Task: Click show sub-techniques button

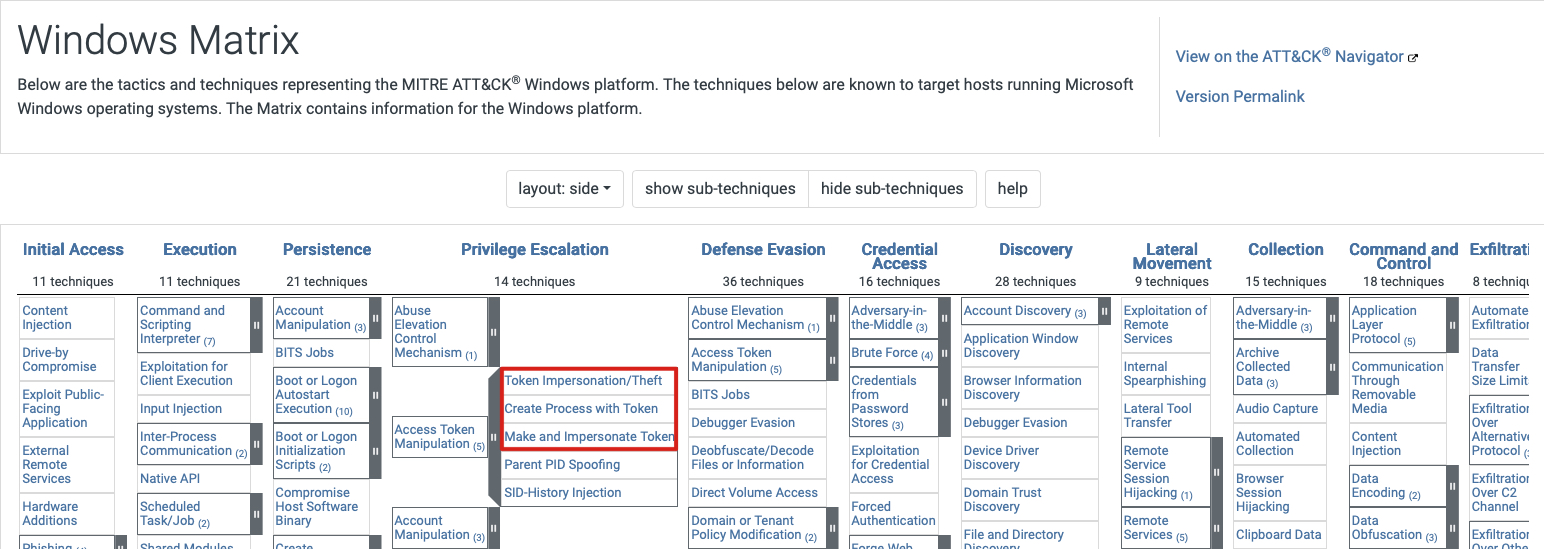Action: click(x=720, y=189)
